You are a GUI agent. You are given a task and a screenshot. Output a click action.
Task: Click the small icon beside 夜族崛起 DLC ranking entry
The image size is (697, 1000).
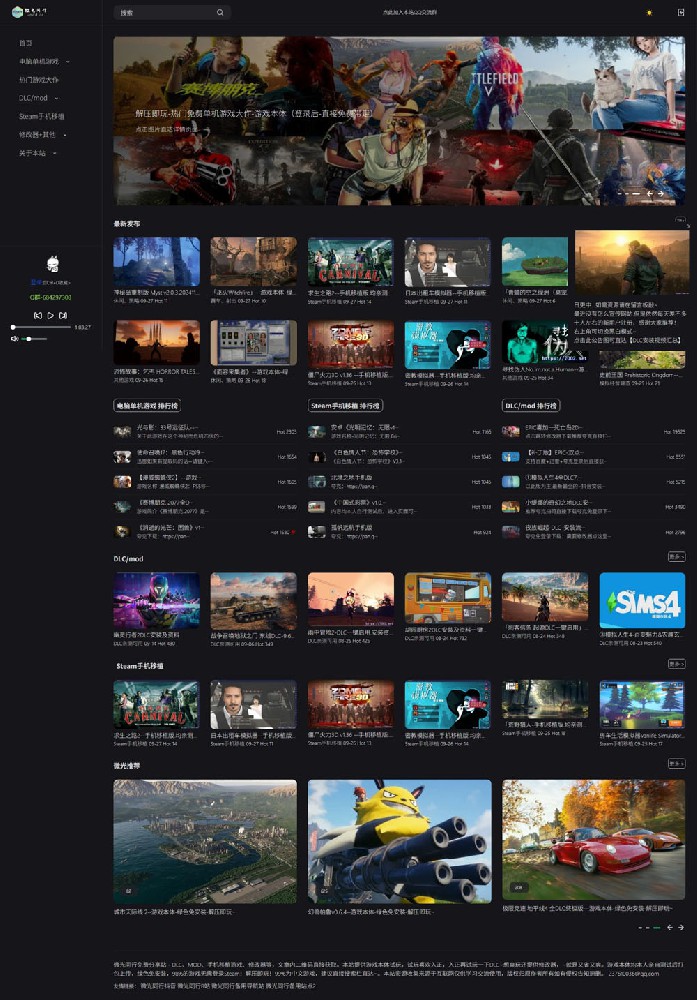[x=511, y=531]
